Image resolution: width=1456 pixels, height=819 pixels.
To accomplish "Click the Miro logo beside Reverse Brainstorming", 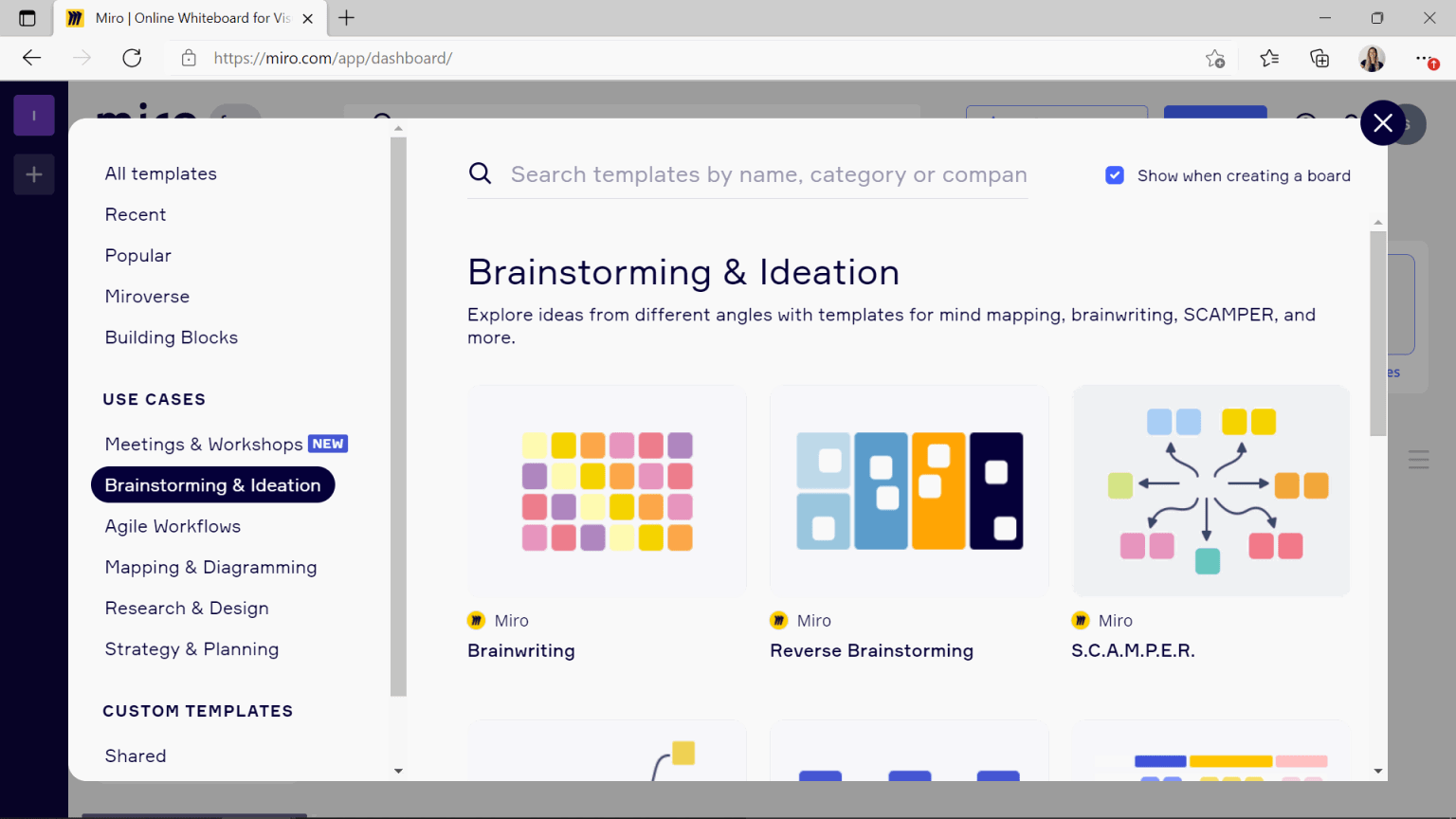I will click(x=778, y=620).
